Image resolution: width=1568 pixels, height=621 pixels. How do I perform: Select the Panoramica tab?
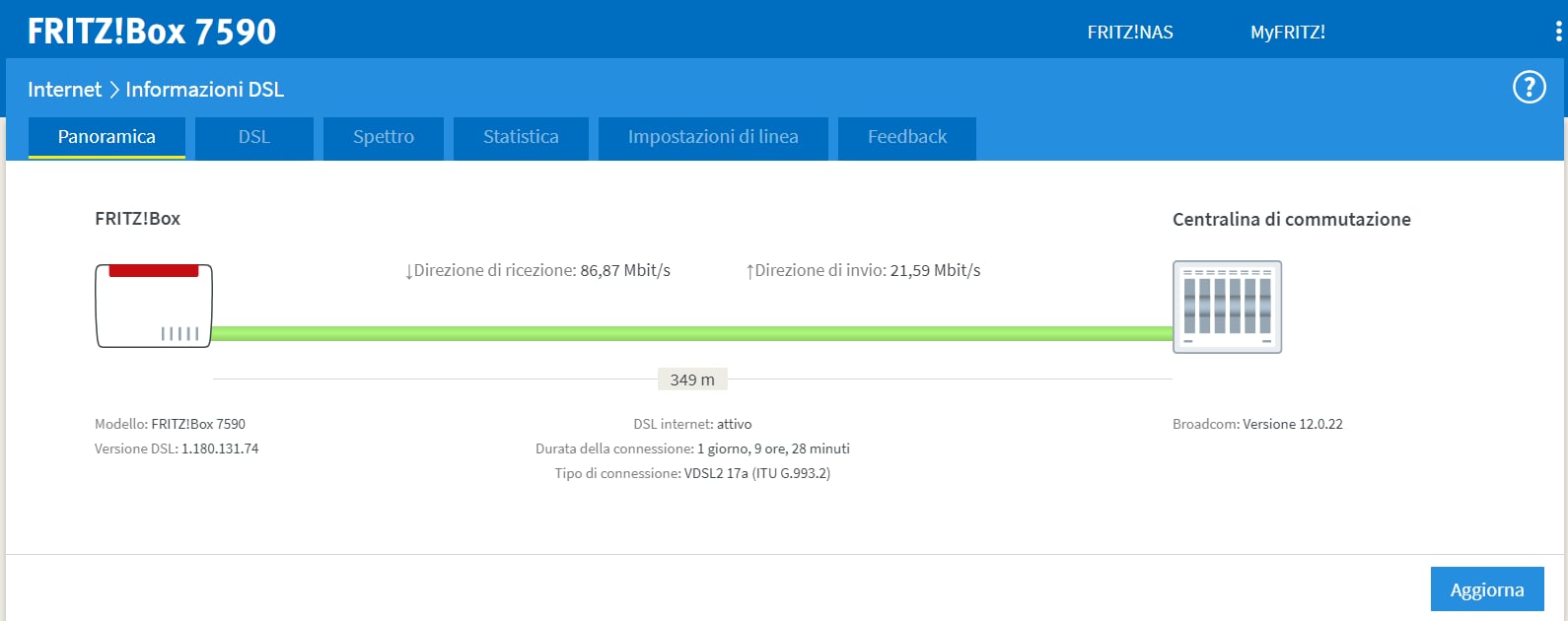click(107, 137)
